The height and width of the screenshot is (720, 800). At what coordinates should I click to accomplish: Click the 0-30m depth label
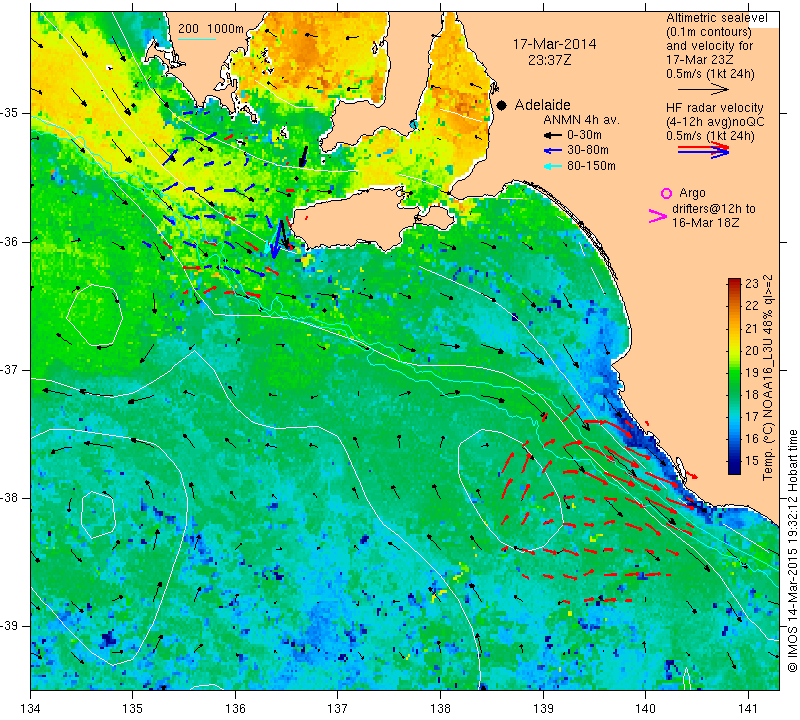[x=584, y=135]
